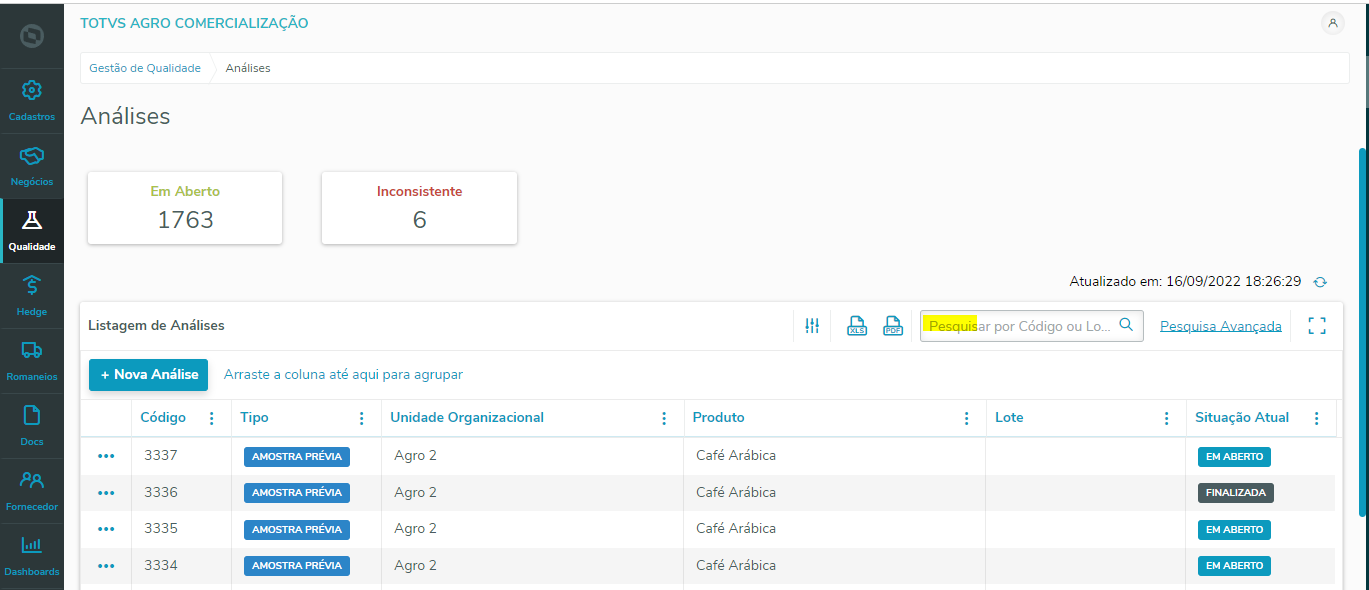Viewport: 1369px width, 590px height.
Task: Click + Nova Análise button
Action: [x=148, y=374]
